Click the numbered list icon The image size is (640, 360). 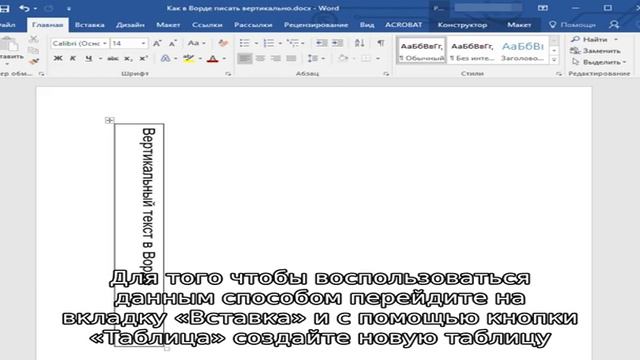(269, 43)
